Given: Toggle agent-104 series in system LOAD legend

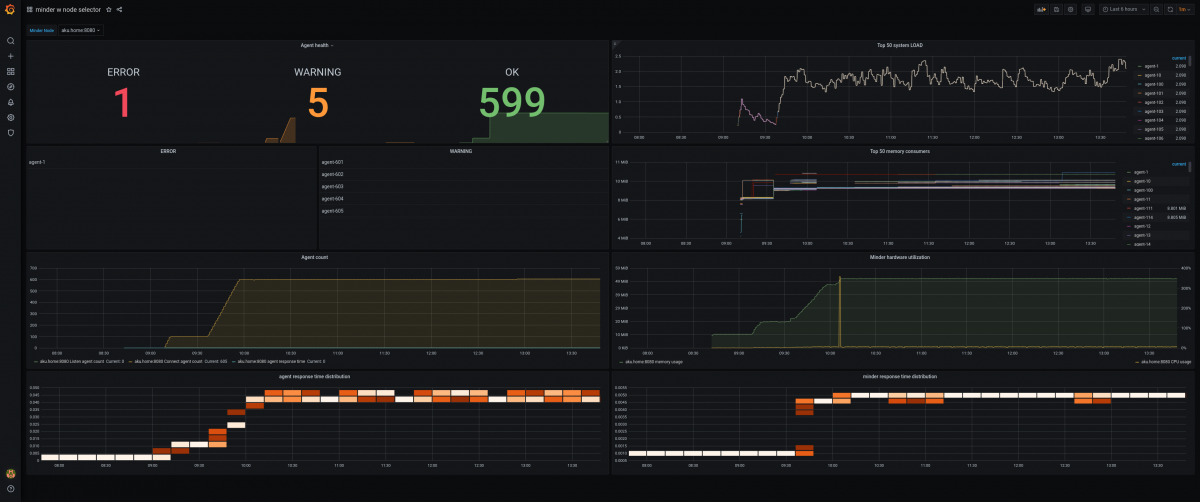Looking at the screenshot, I should [x=1152, y=120].
